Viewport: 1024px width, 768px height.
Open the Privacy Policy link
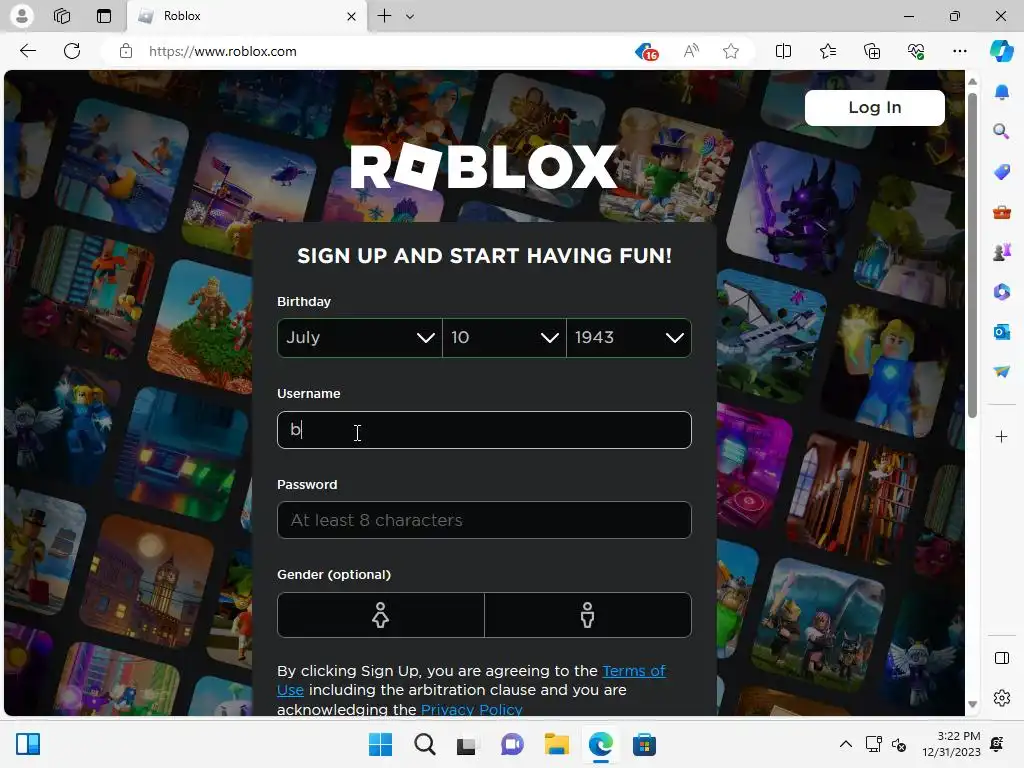click(x=472, y=709)
